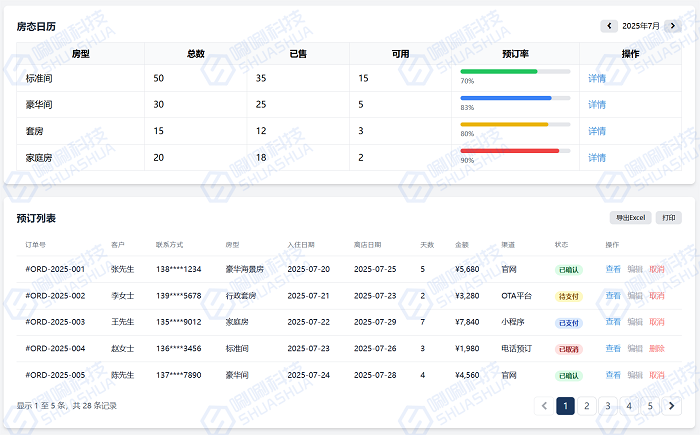
Task: Open 详情 for 家庭房 room type
Action: pyautogui.click(x=597, y=157)
